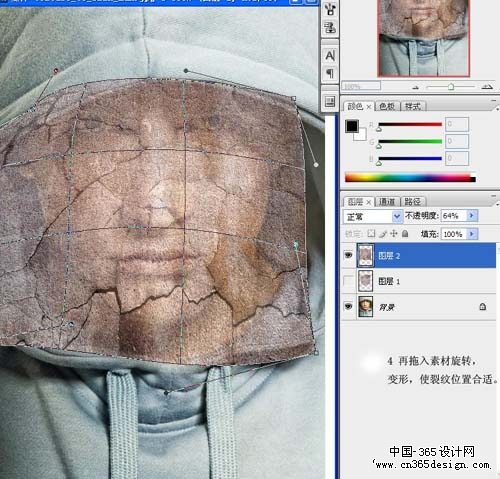Viewport: 500px width, 479px height.
Task: Select the 背景 layer name
Action: (x=387, y=307)
